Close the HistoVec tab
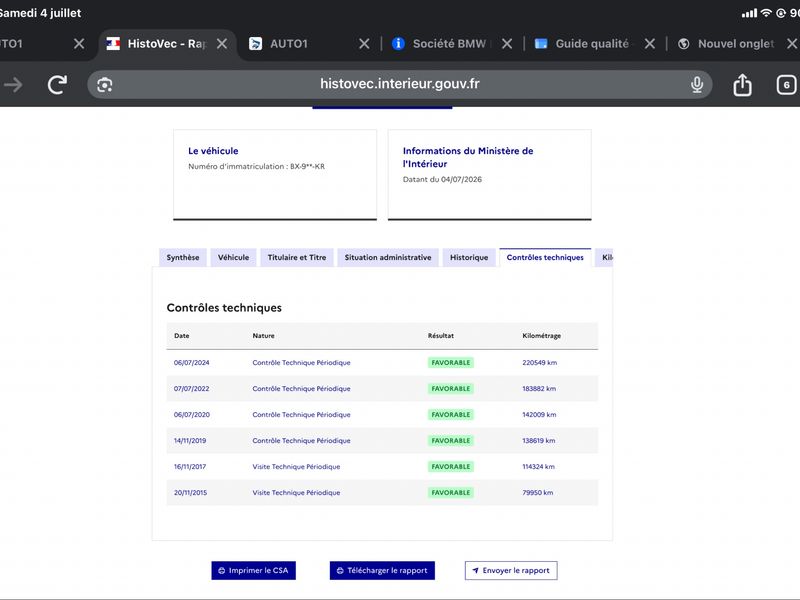 pyautogui.click(x=222, y=44)
